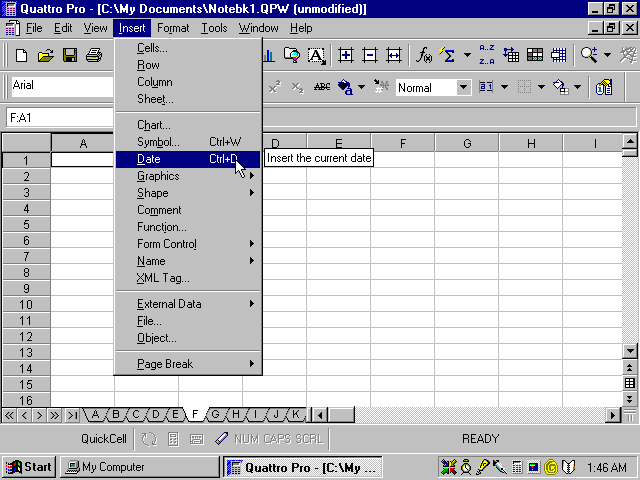This screenshot has width=640, height=480.
Task: Click the Quattro Pro icon left of File
Action: tap(13, 28)
